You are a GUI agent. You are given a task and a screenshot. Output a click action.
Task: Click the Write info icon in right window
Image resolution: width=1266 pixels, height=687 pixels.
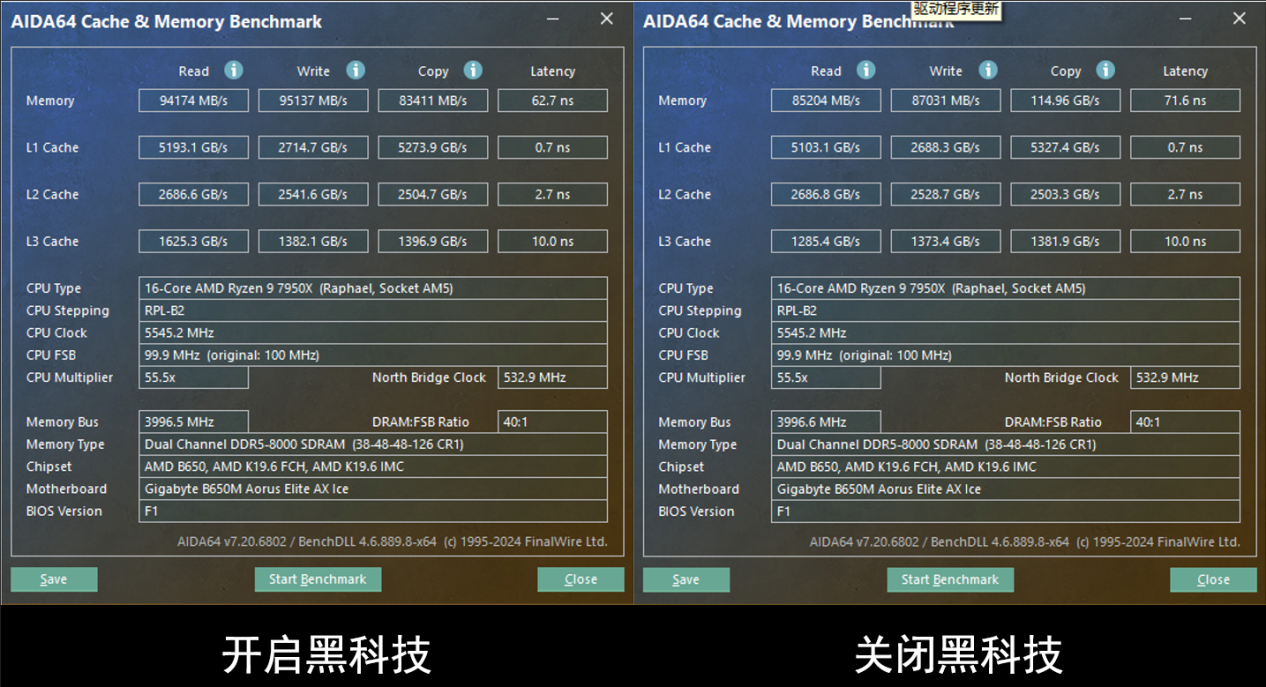pyautogui.click(x=988, y=70)
